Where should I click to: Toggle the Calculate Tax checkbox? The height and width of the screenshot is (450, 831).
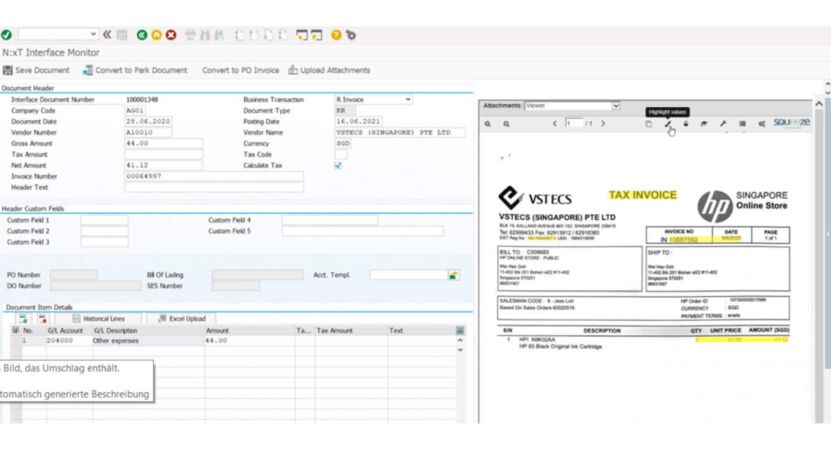pyautogui.click(x=337, y=165)
